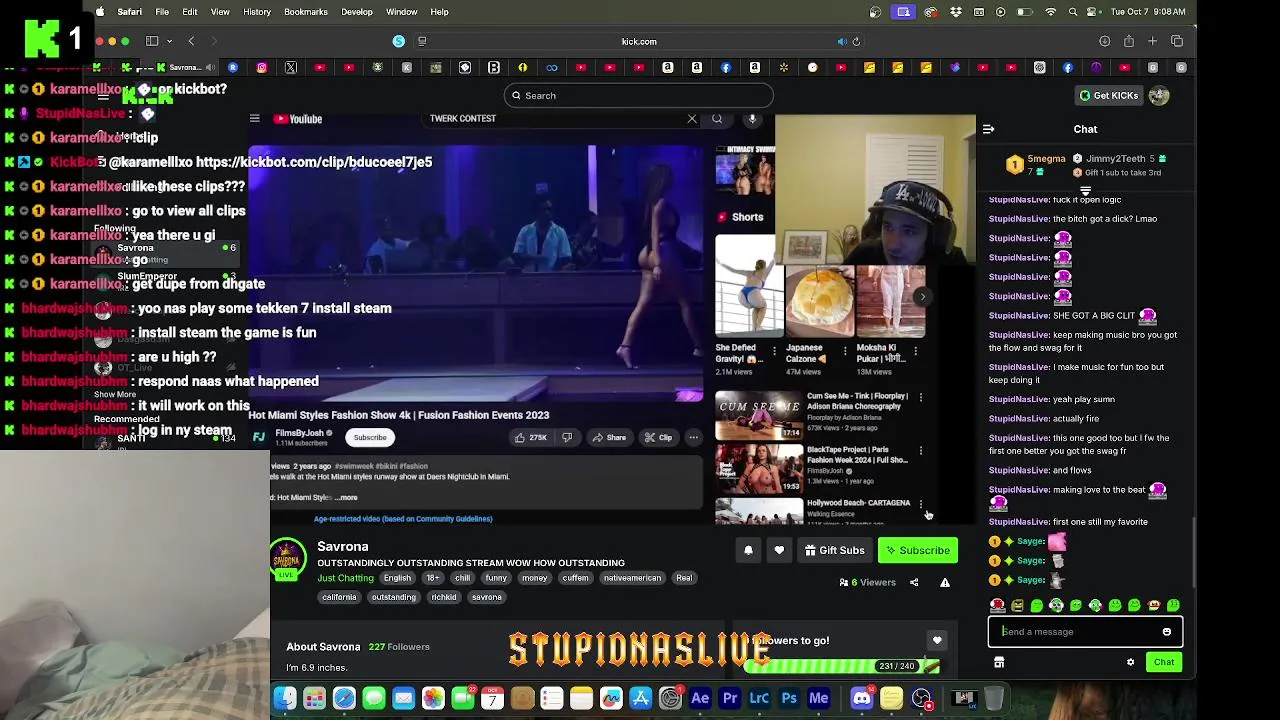Click the green Subscribe button

pos(917,550)
